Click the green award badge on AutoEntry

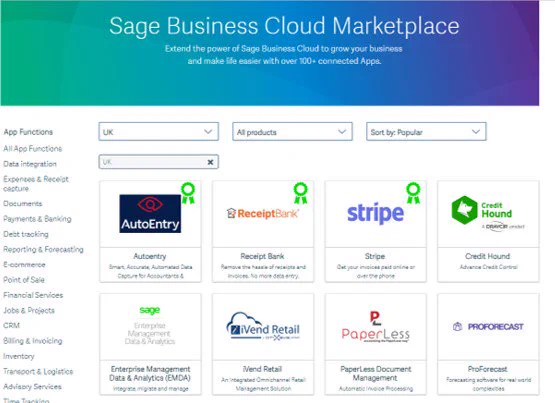pyautogui.click(x=188, y=193)
